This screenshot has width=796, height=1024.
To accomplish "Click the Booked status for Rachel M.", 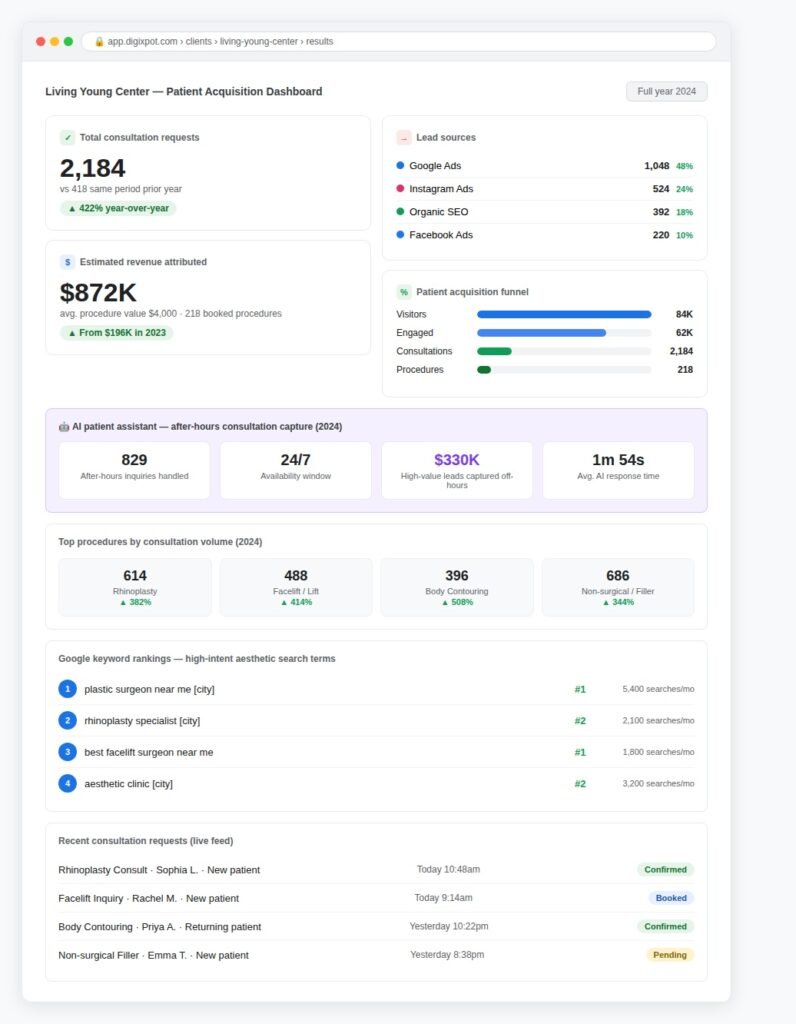I will (671, 898).
